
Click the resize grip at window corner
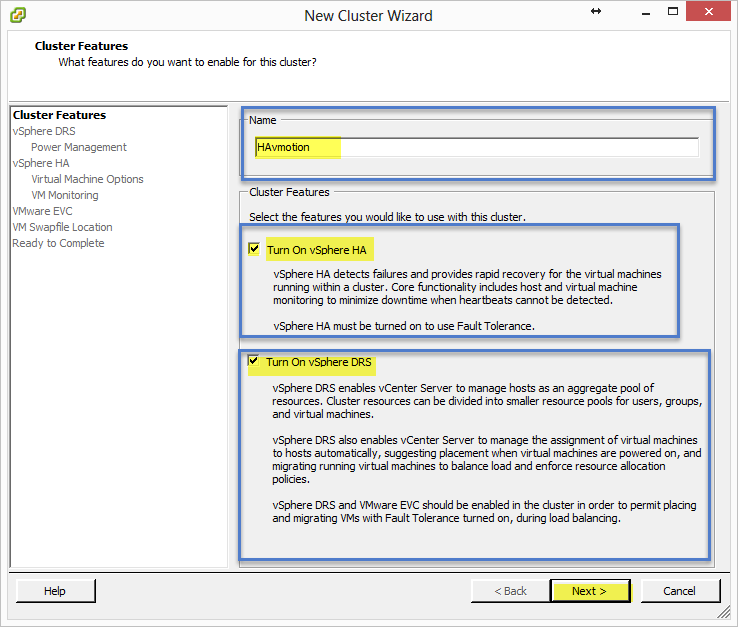tap(723, 611)
